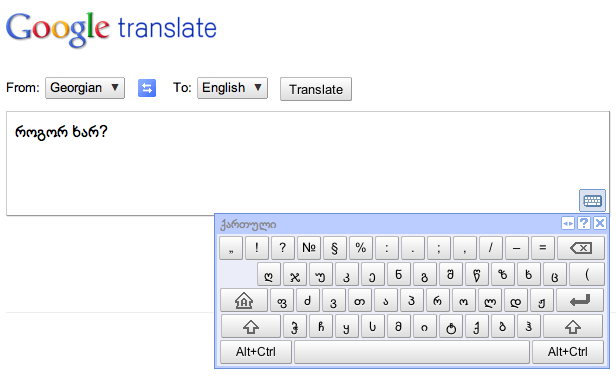
Task: Toggle the left Alt+Ctrl key
Action: coord(256,352)
